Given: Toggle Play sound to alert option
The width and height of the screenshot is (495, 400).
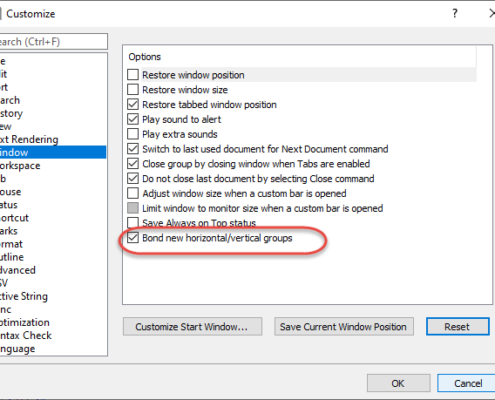Looking at the screenshot, I should [x=133, y=119].
